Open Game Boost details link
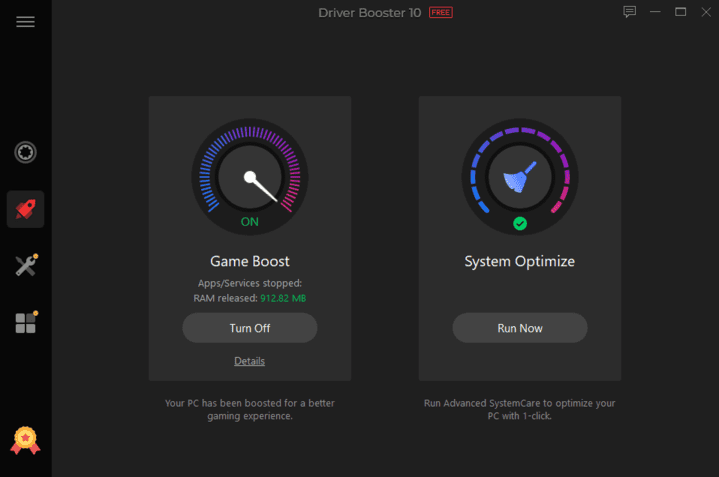The height and width of the screenshot is (477, 719). [x=249, y=361]
